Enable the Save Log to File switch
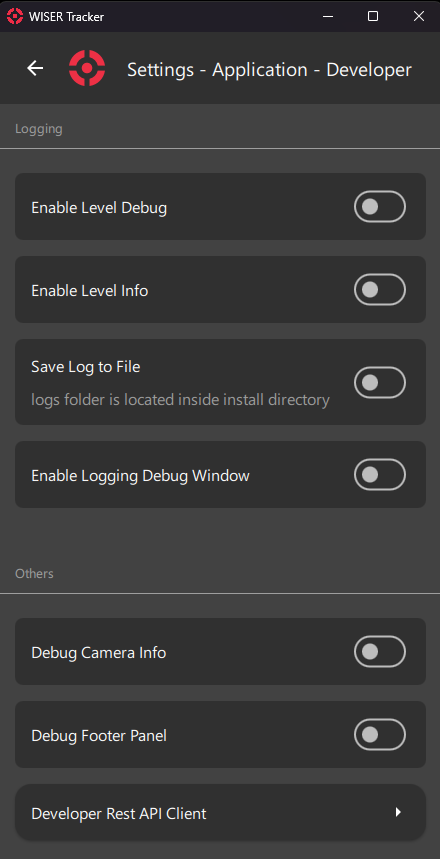440x859 pixels. pyautogui.click(x=380, y=382)
